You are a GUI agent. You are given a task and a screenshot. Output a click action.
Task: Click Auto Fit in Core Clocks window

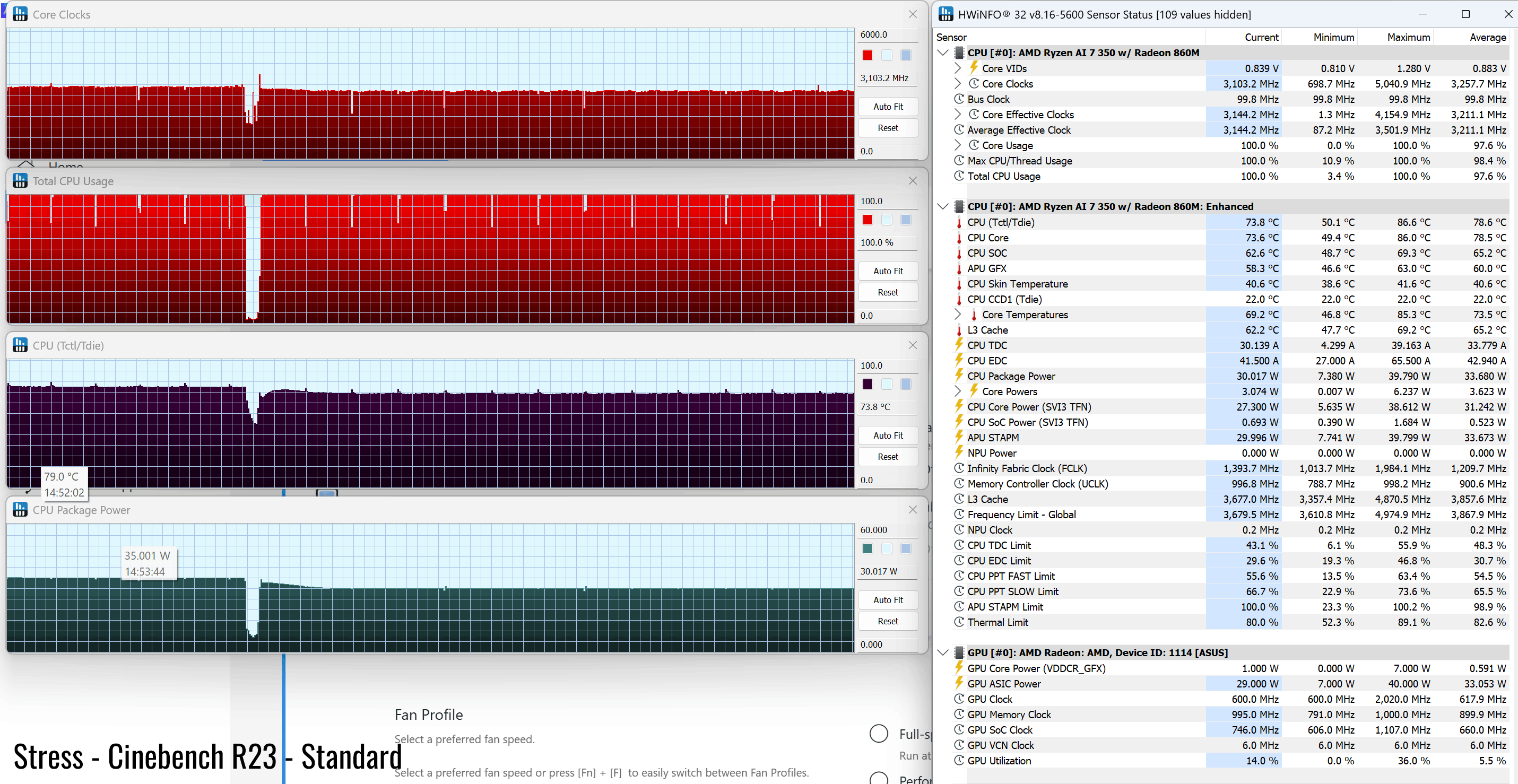[x=888, y=107]
